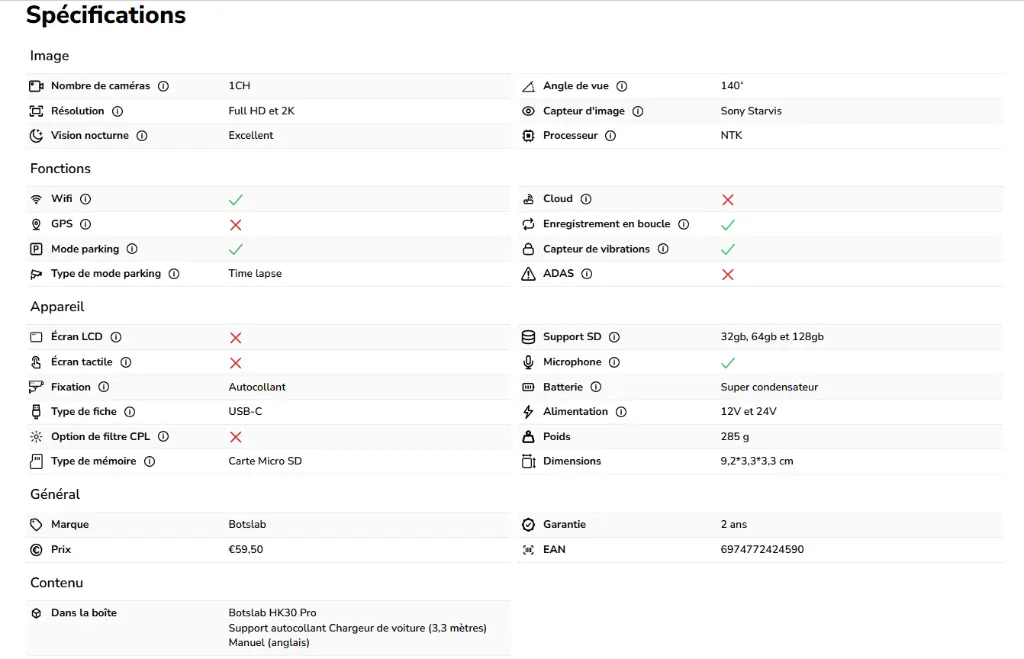Click the tag icon beside Marque
Image resolution: width=1024 pixels, height=659 pixels.
pyautogui.click(x=37, y=524)
